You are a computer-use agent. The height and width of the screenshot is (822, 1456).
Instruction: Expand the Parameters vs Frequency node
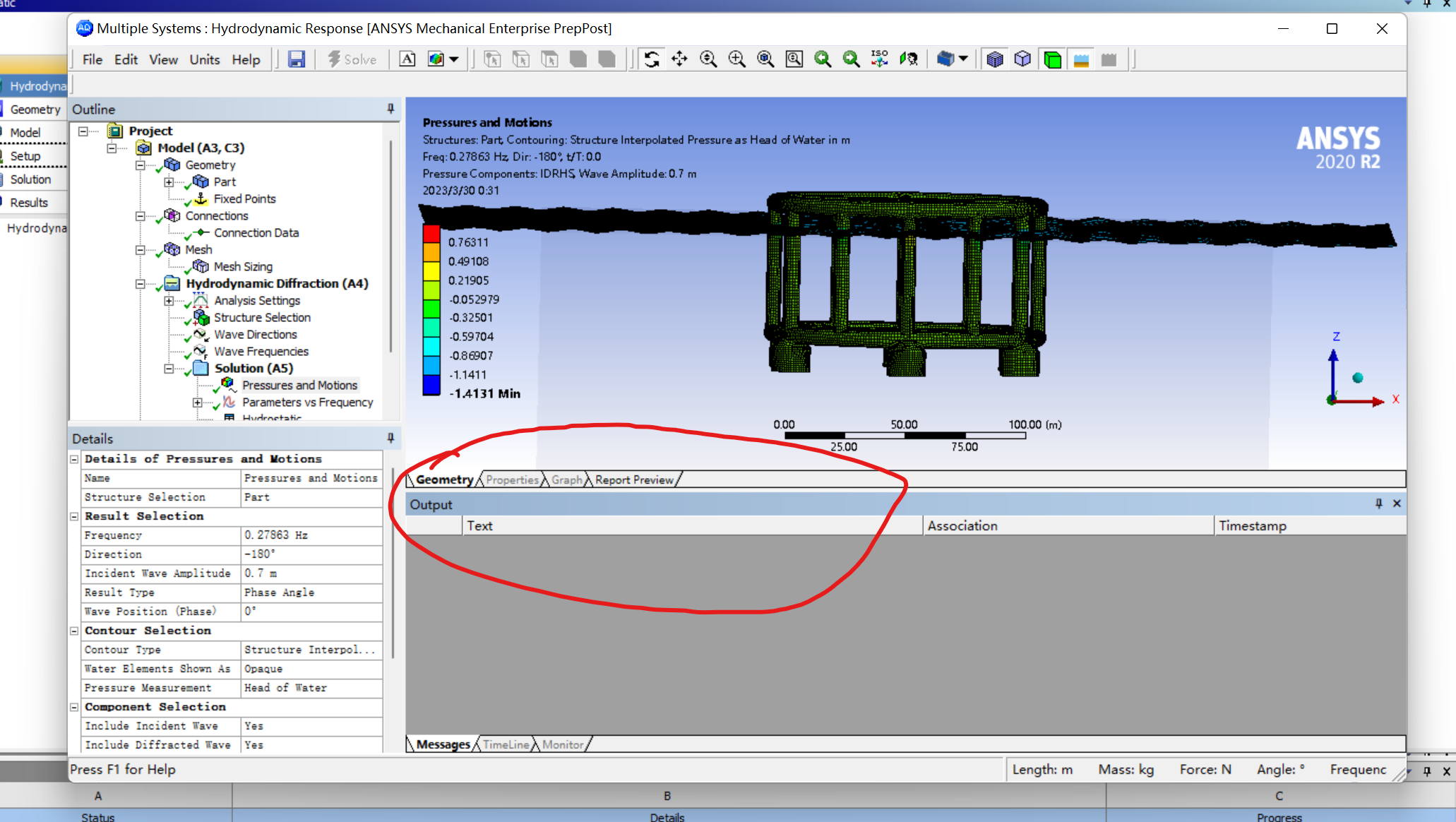click(197, 403)
